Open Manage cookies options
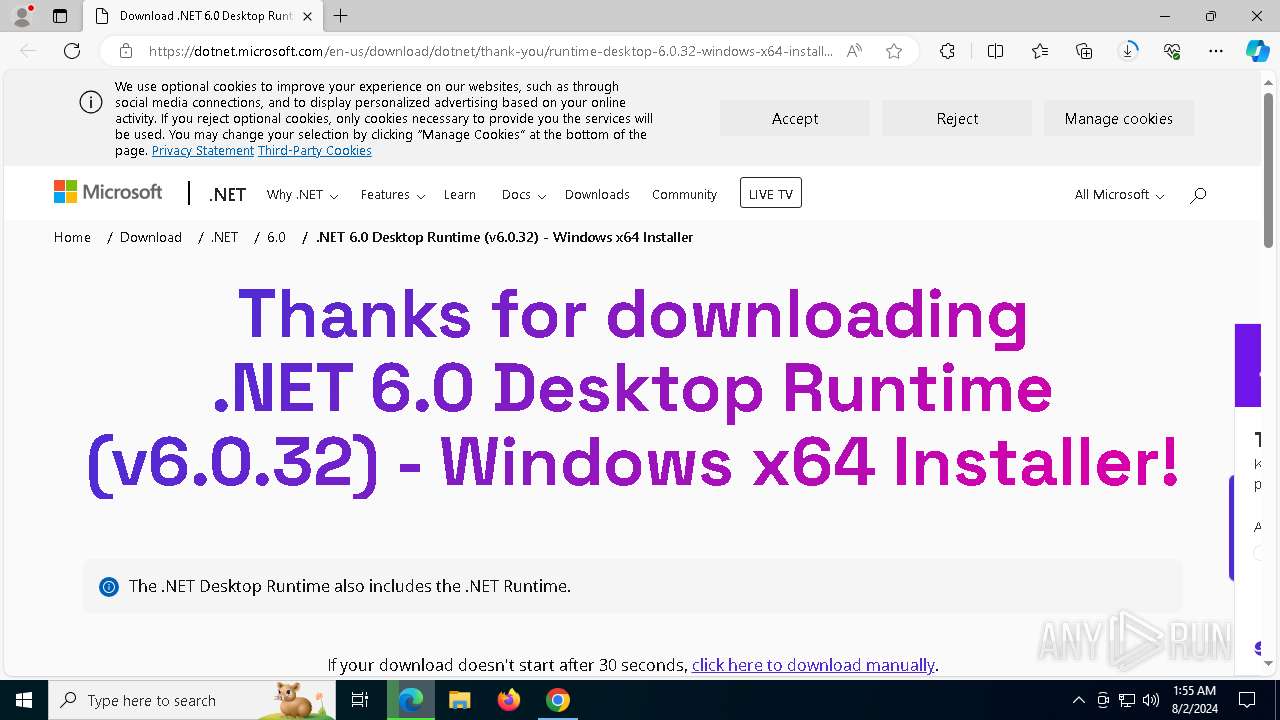Screen dimensions: 1280x720 click(1119, 118)
